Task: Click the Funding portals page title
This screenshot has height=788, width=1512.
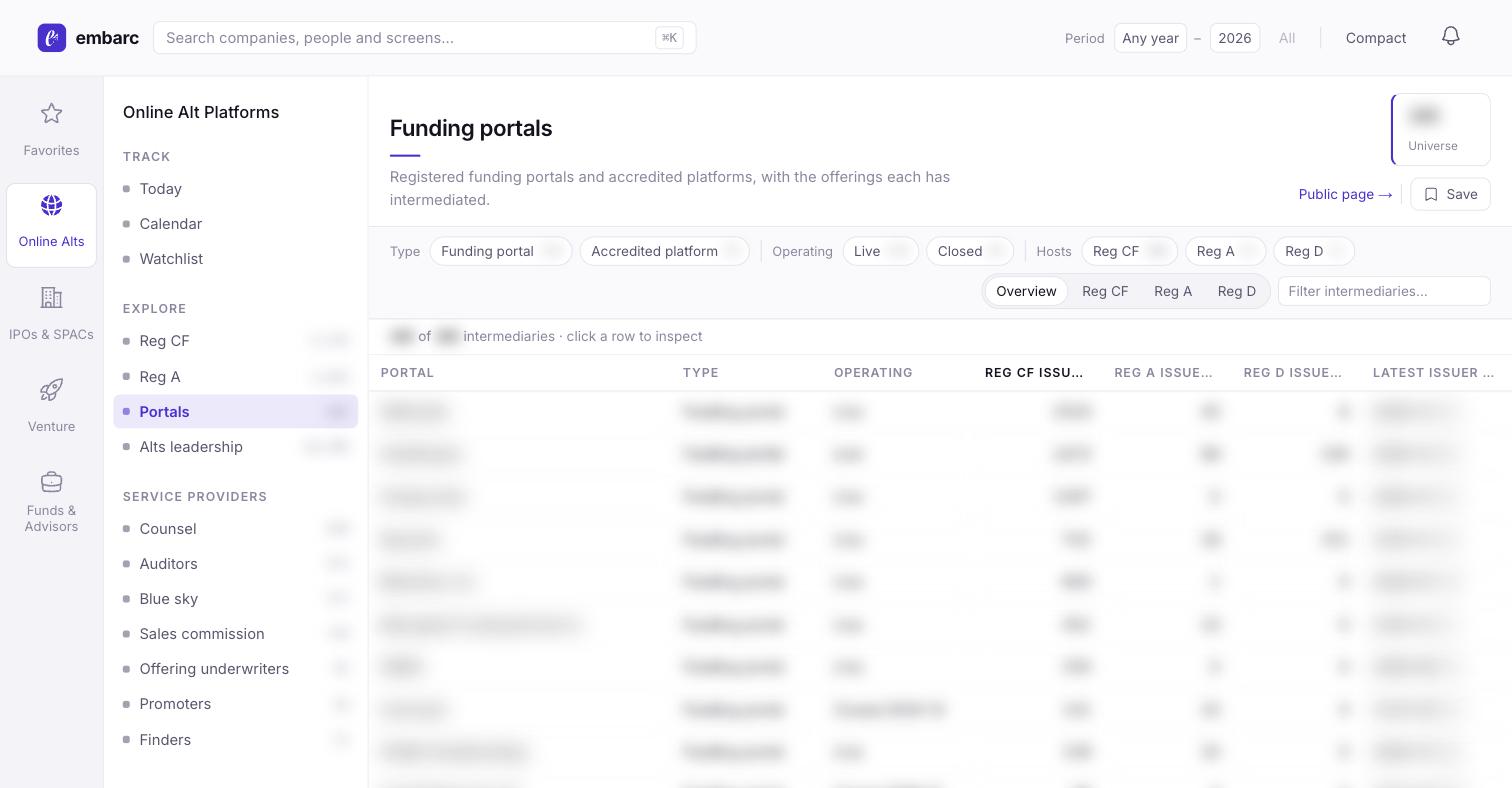Action: (x=471, y=128)
